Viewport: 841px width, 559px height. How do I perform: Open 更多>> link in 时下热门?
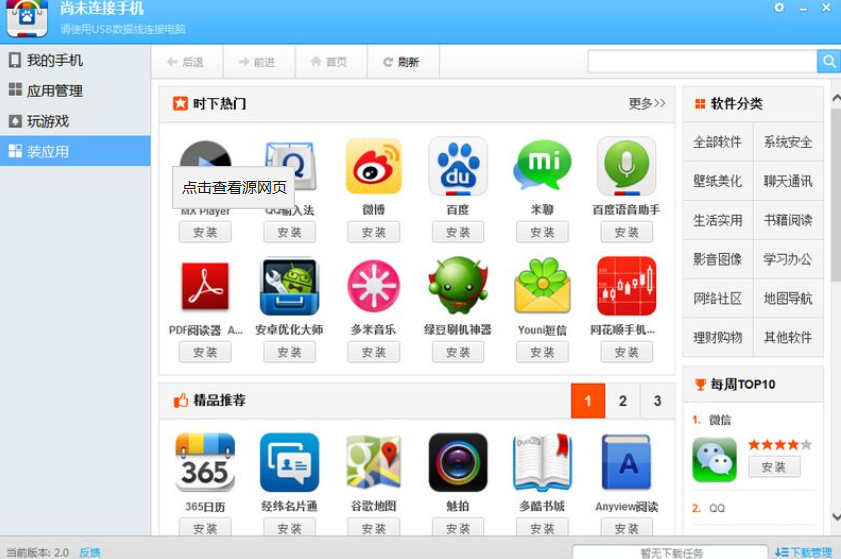647,103
